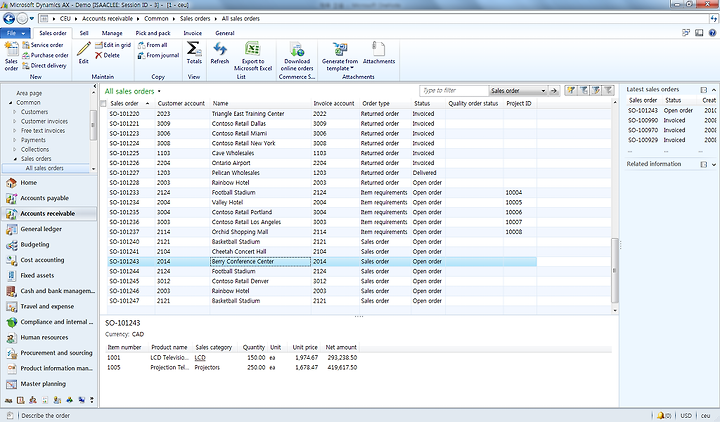Open the Totals view

(x=194, y=52)
